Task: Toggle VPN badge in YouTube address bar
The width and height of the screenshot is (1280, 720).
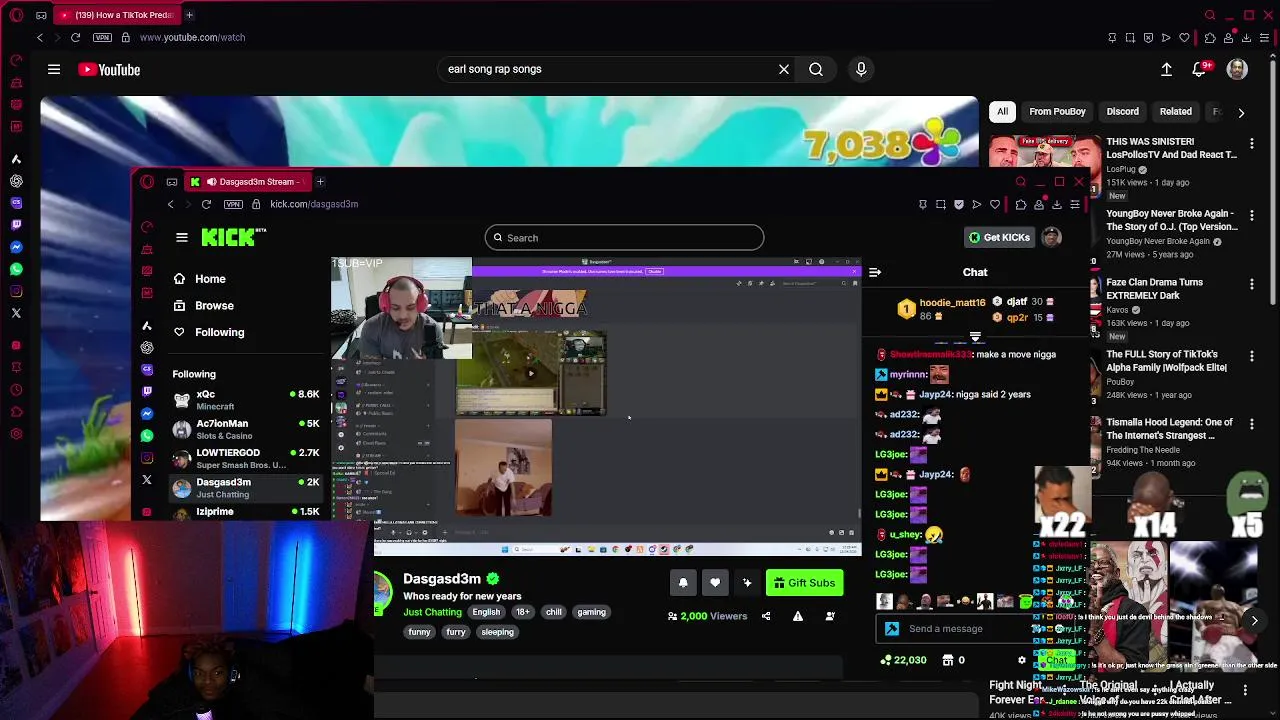Action: click(x=102, y=37)
